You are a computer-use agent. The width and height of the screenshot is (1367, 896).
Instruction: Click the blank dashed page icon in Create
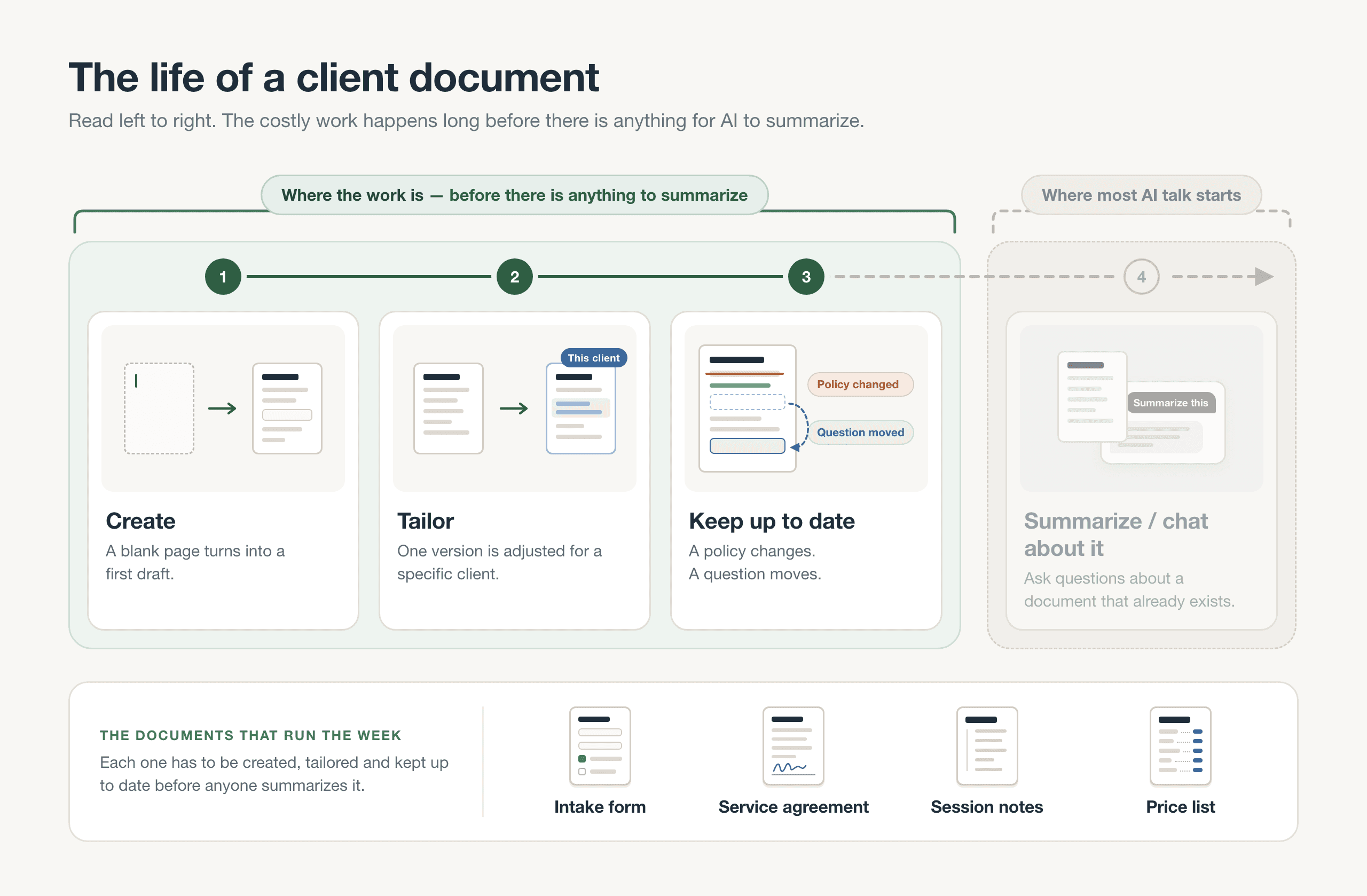click(x=159, y=408)
